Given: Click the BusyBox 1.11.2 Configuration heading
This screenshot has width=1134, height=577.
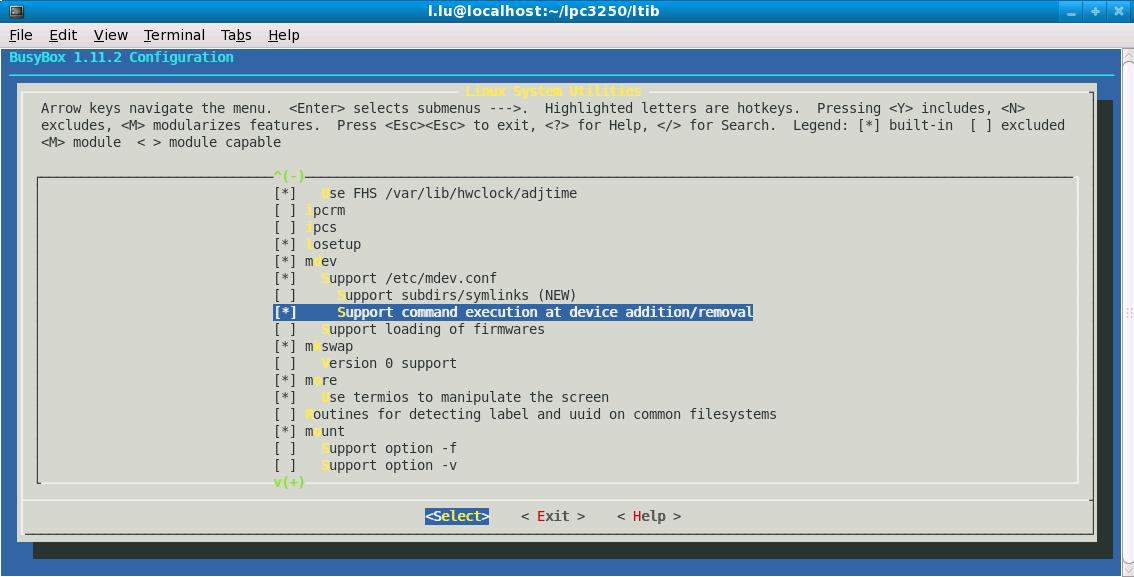Looking at the screenshot, I should (122, 57).
